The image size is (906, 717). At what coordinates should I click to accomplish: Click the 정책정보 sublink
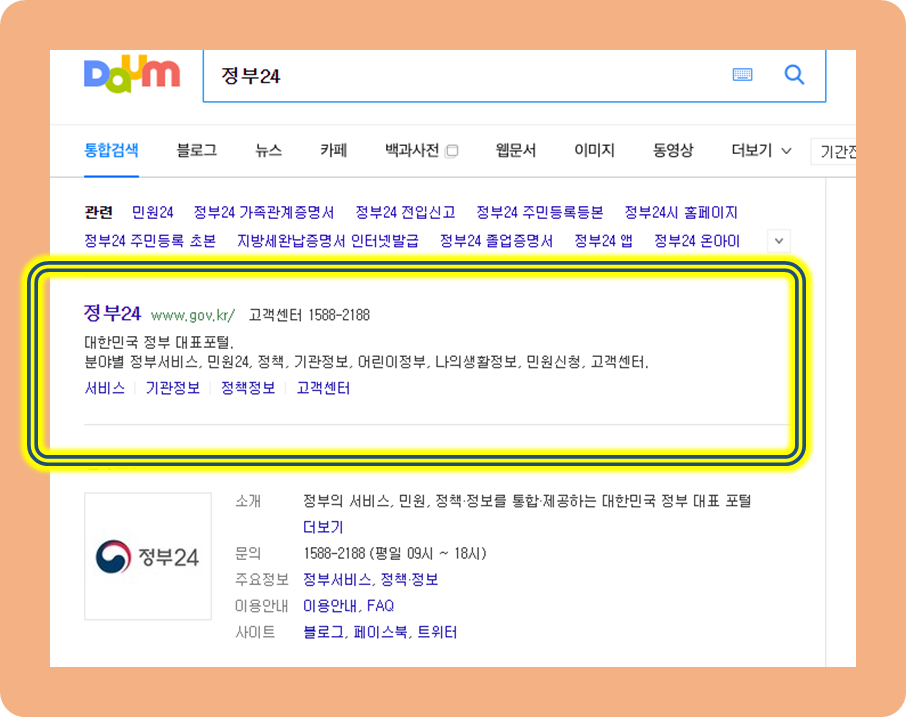248,388
